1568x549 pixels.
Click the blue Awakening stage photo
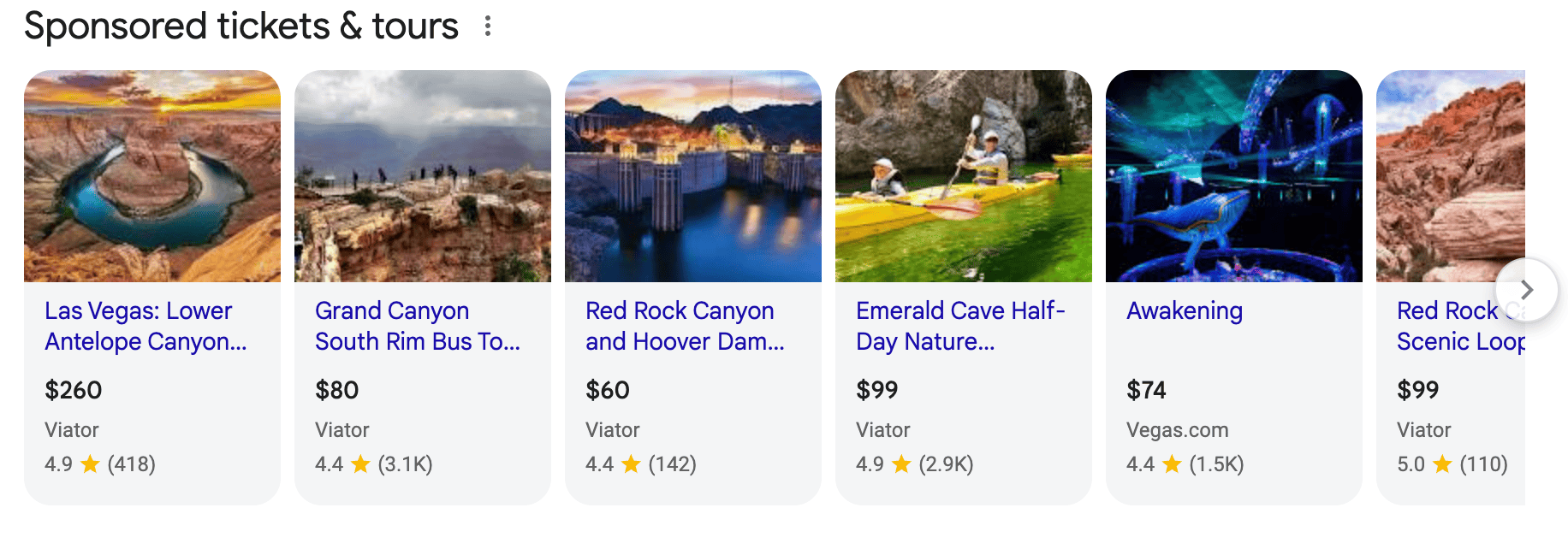pos(1234,176)
